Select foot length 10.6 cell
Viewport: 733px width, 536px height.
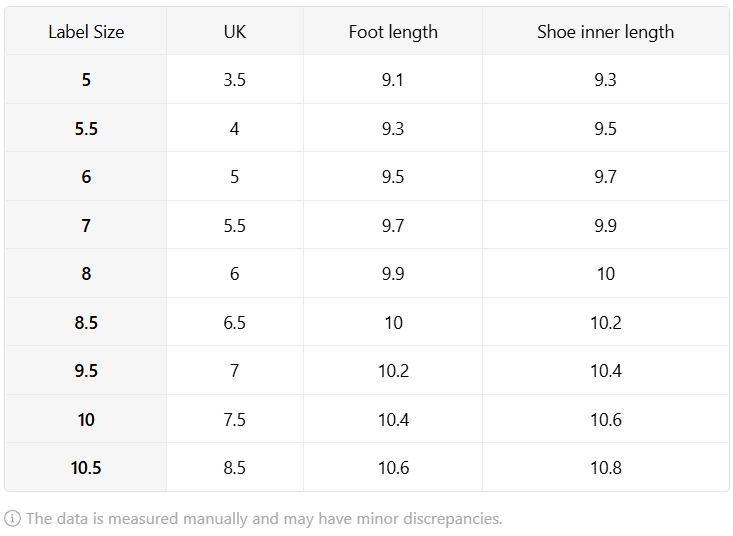pyautogui.click(x=393, y=467)
